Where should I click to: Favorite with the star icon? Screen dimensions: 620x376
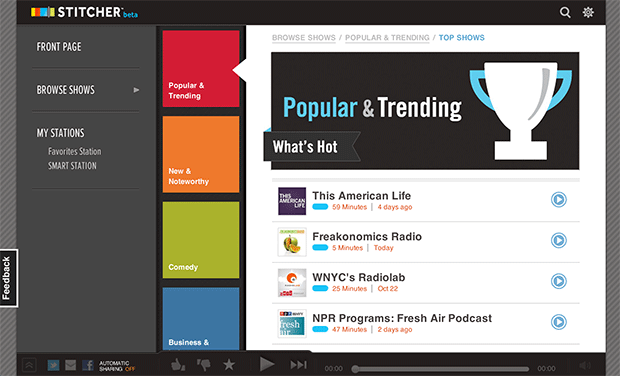coord(229,364)
